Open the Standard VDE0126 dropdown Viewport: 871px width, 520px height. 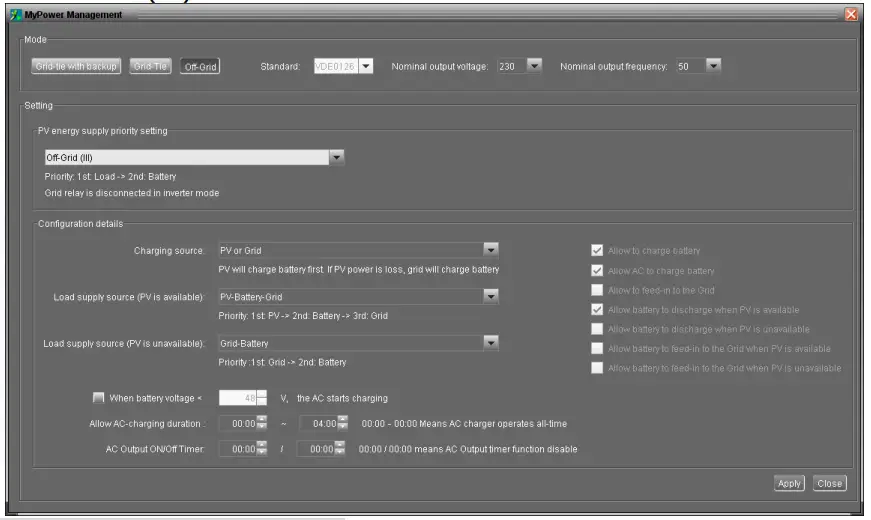pos(366,66)
